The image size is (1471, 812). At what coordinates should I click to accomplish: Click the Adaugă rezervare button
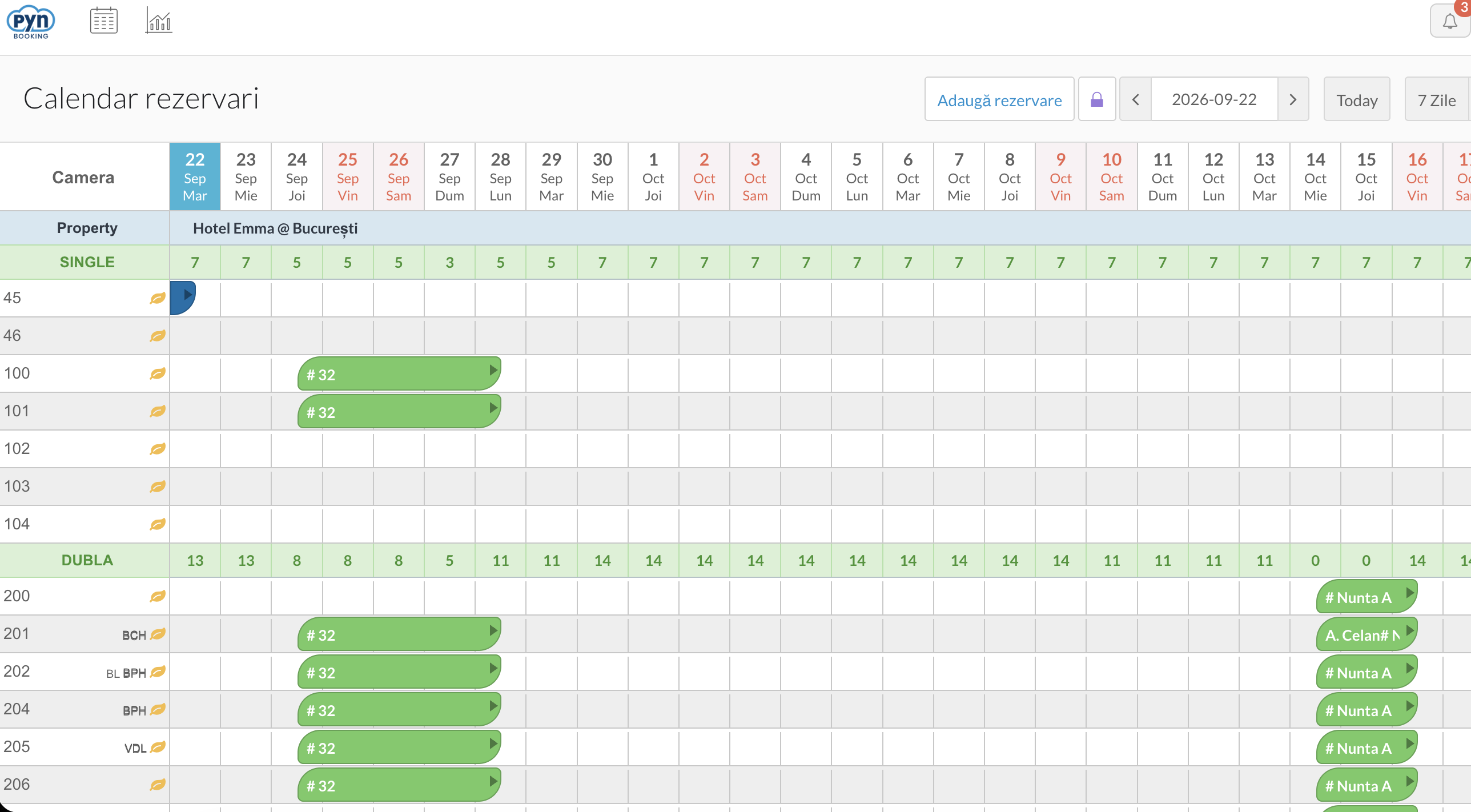click(999, 99)
